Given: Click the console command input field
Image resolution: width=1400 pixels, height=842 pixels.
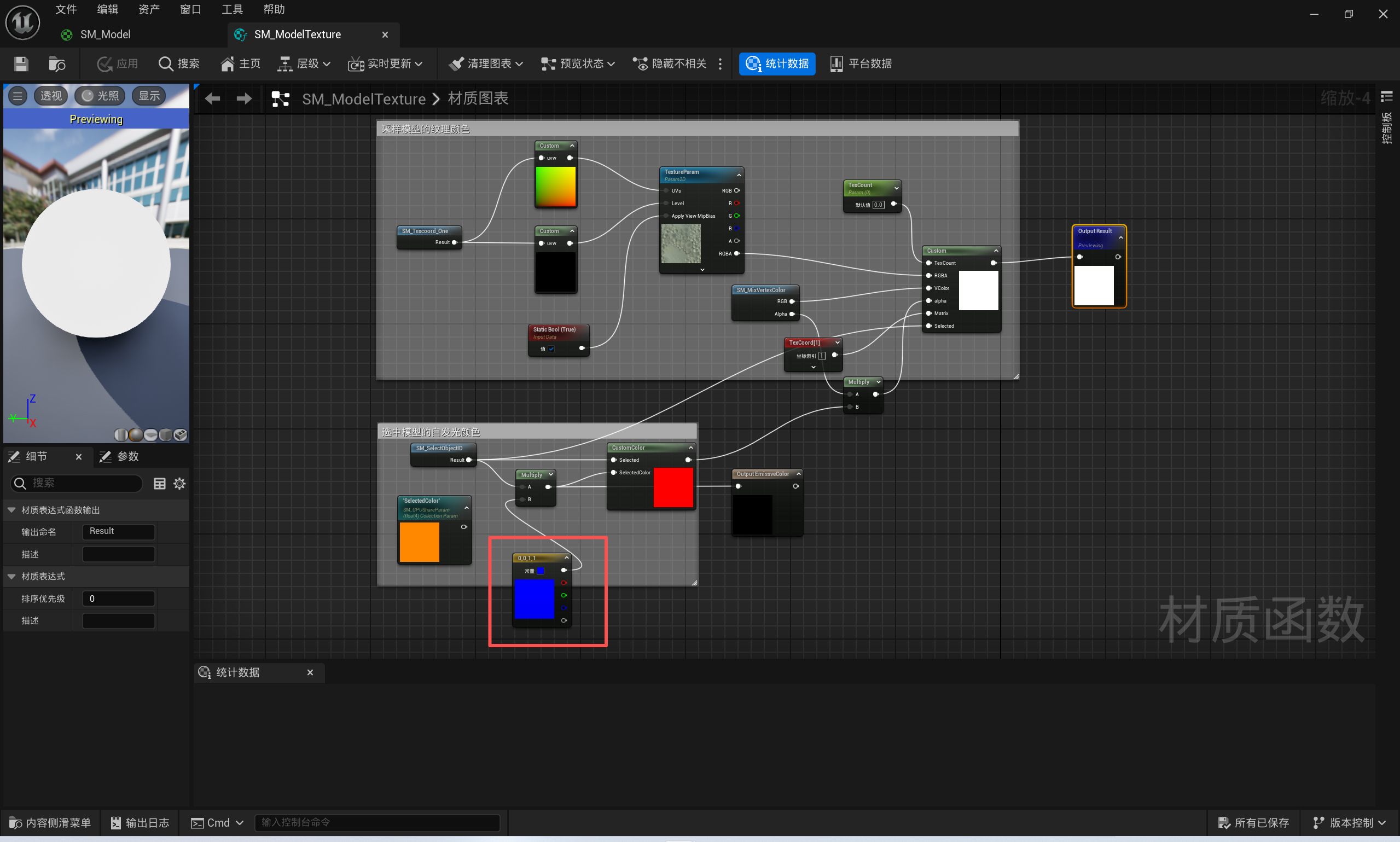Looking at the screenshot, I should [376, 823].
